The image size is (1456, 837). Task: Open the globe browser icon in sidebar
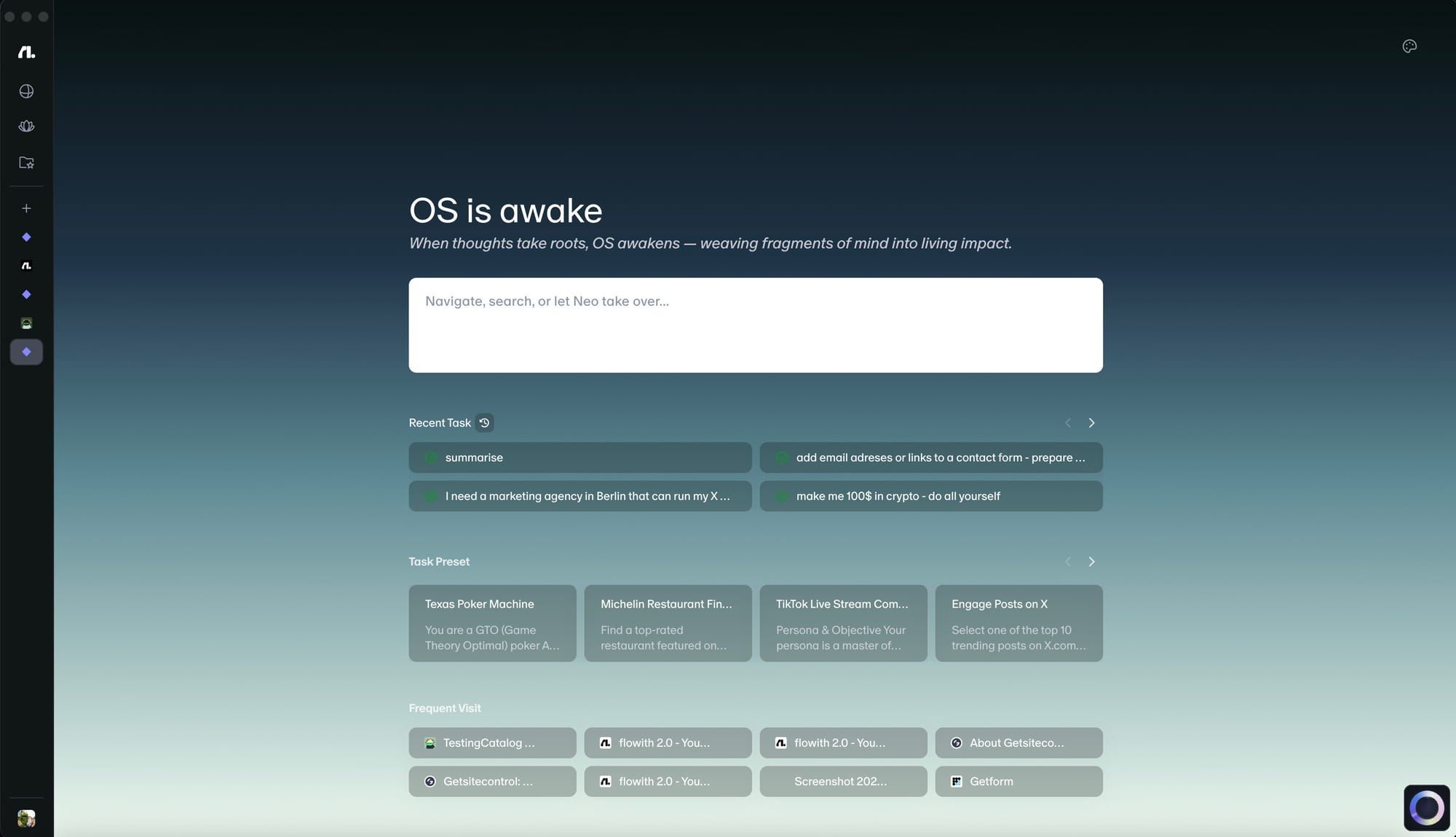coord(26,91)
